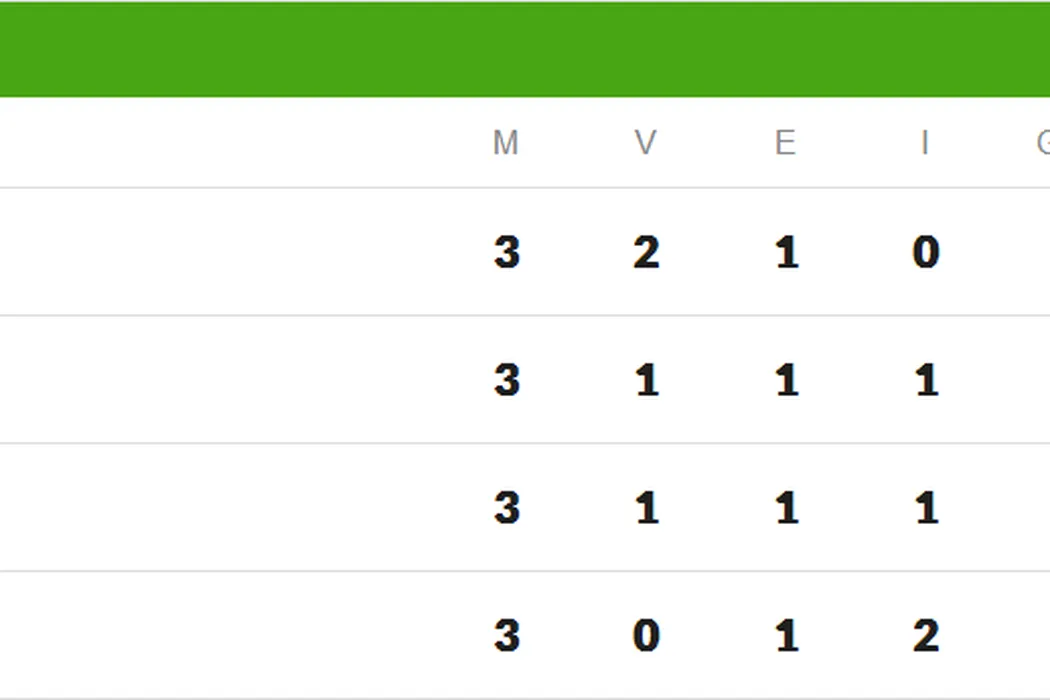The width and height of the screenshot is (1050, 700).
Task: Click the M value in the first row
Action: coord(507,252)
